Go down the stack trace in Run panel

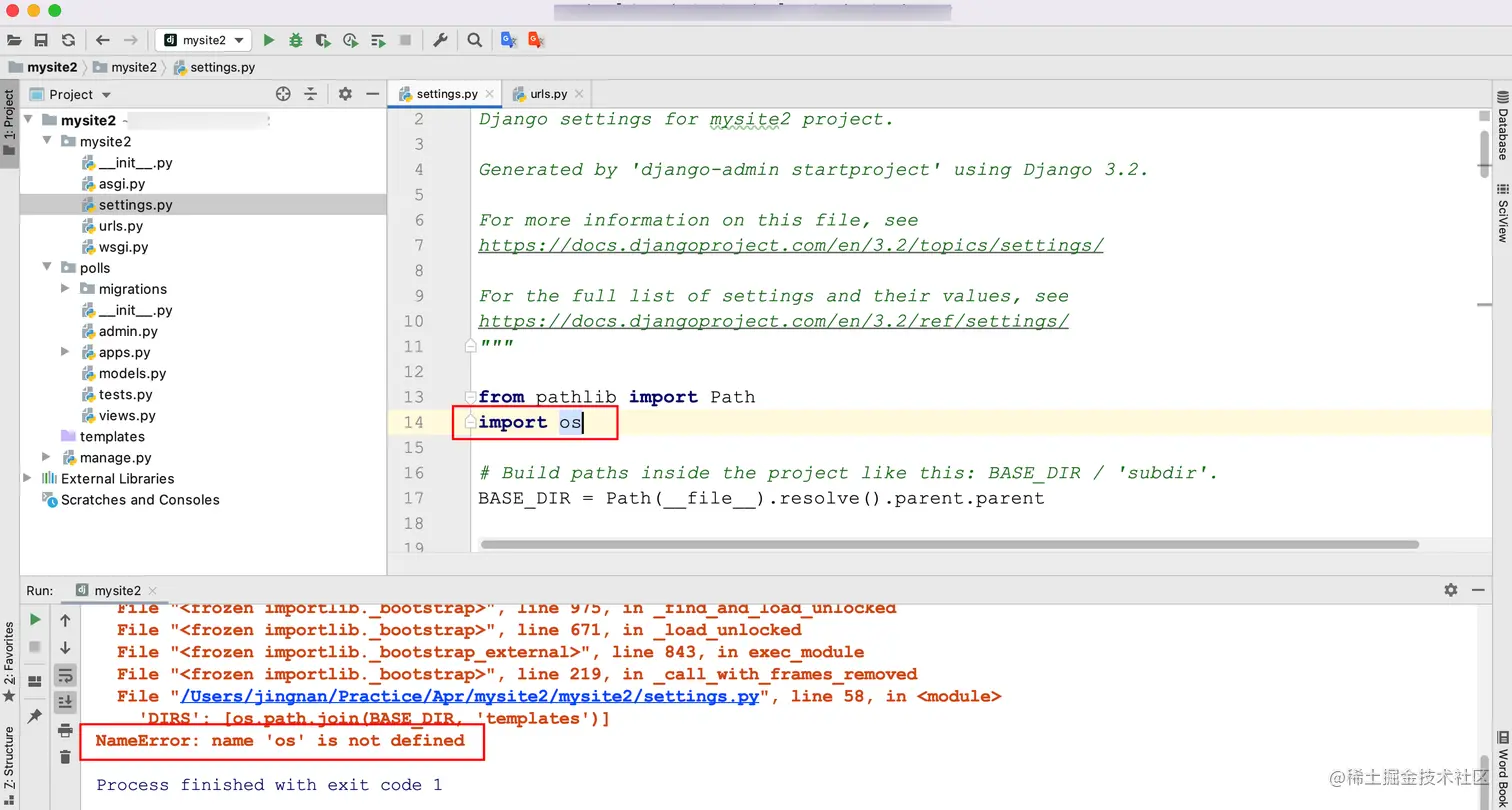pos(66,648)
